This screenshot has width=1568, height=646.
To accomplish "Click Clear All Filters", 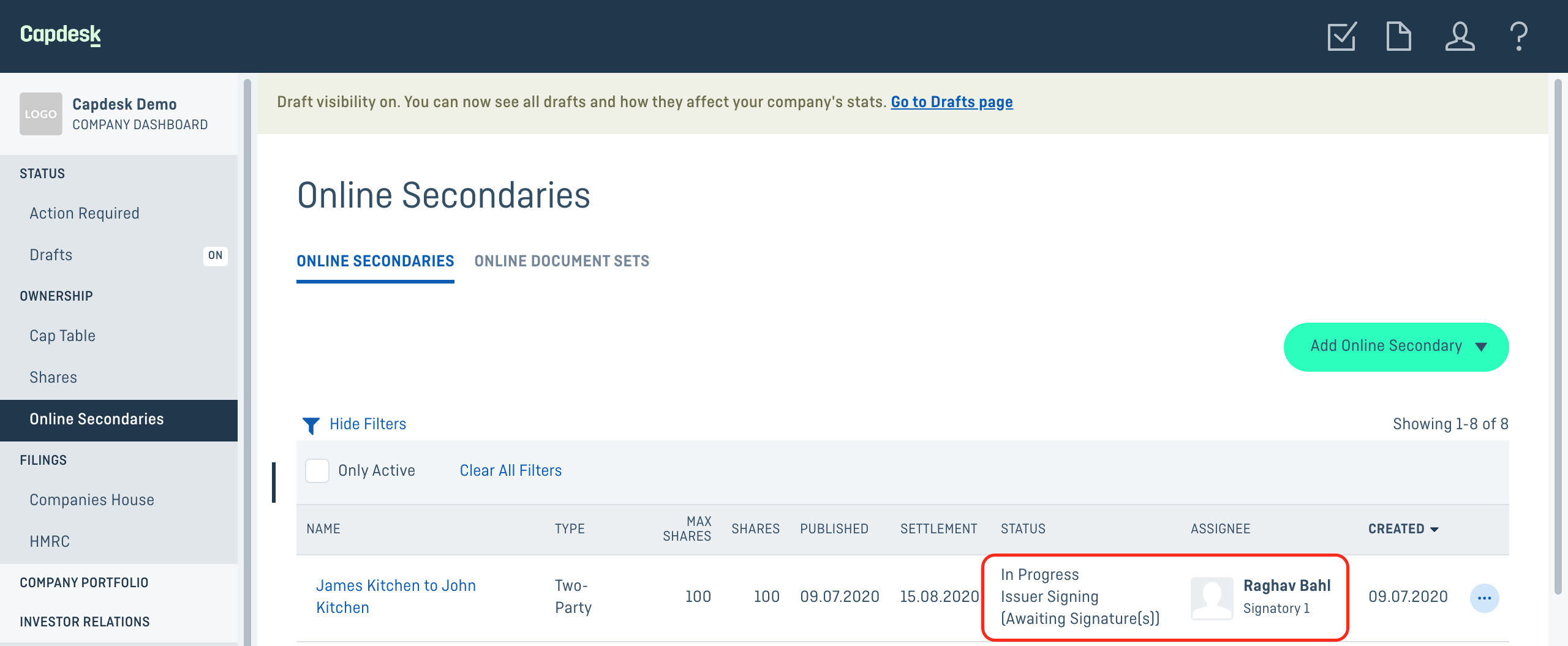I will [x=511, y=471].
